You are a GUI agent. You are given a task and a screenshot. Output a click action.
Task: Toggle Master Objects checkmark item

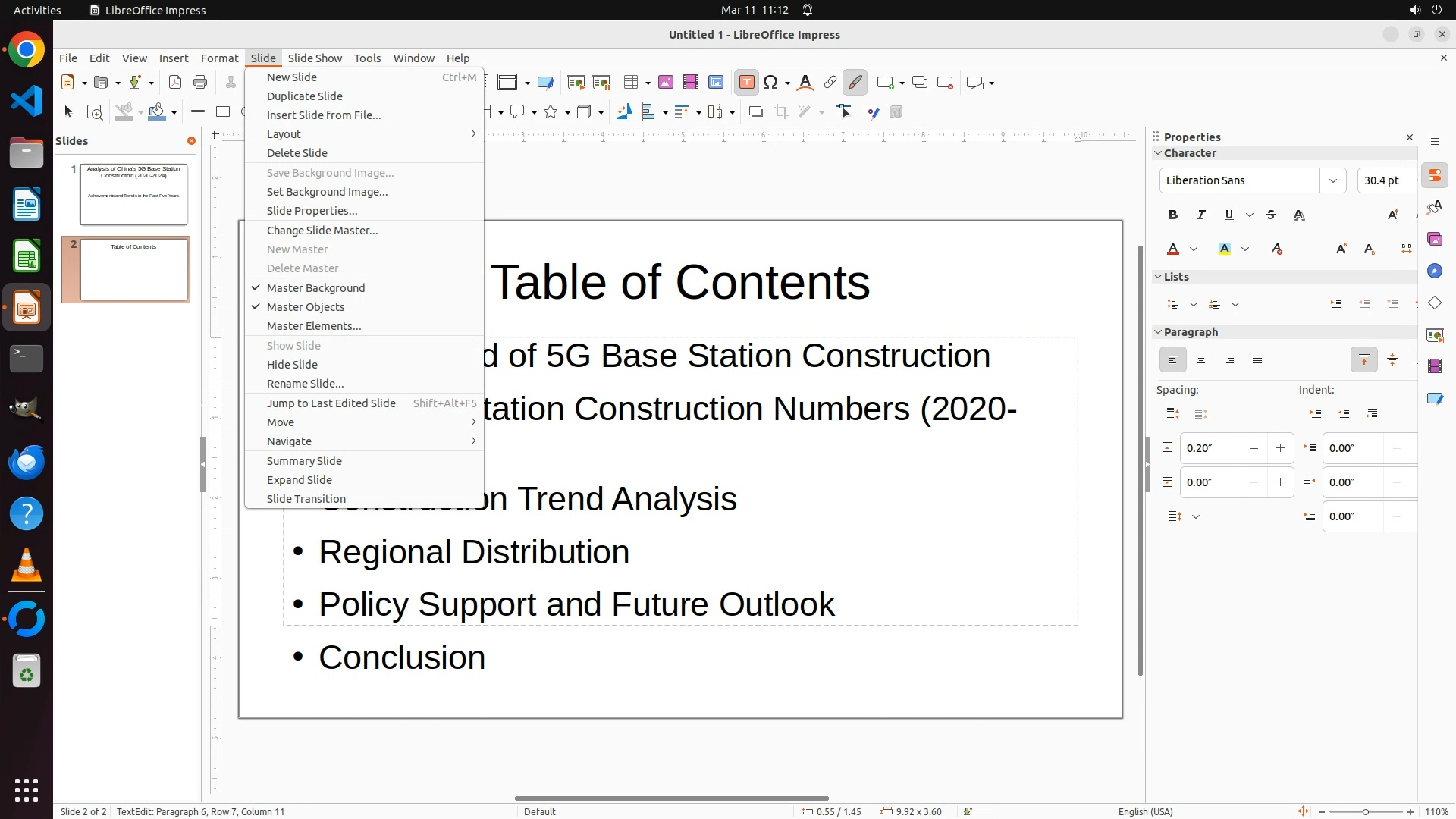[306, 307]
